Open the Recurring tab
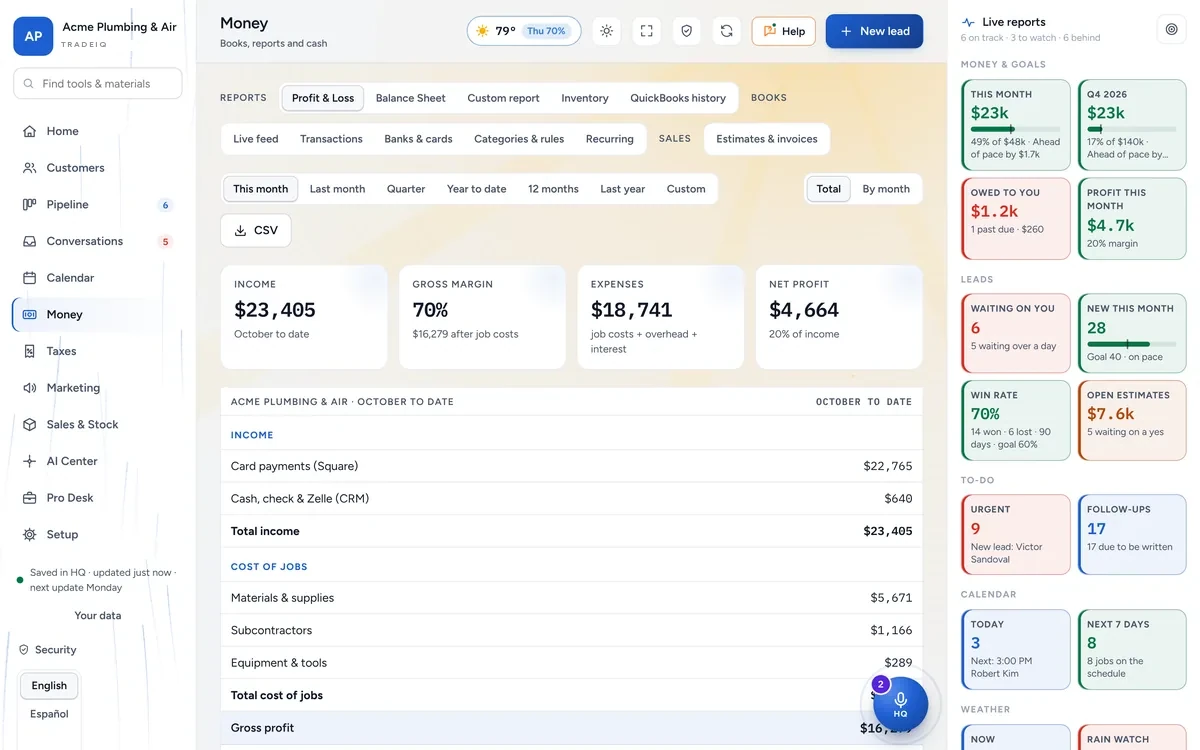This screenshot has width=1200, height=750. point(610,139)
